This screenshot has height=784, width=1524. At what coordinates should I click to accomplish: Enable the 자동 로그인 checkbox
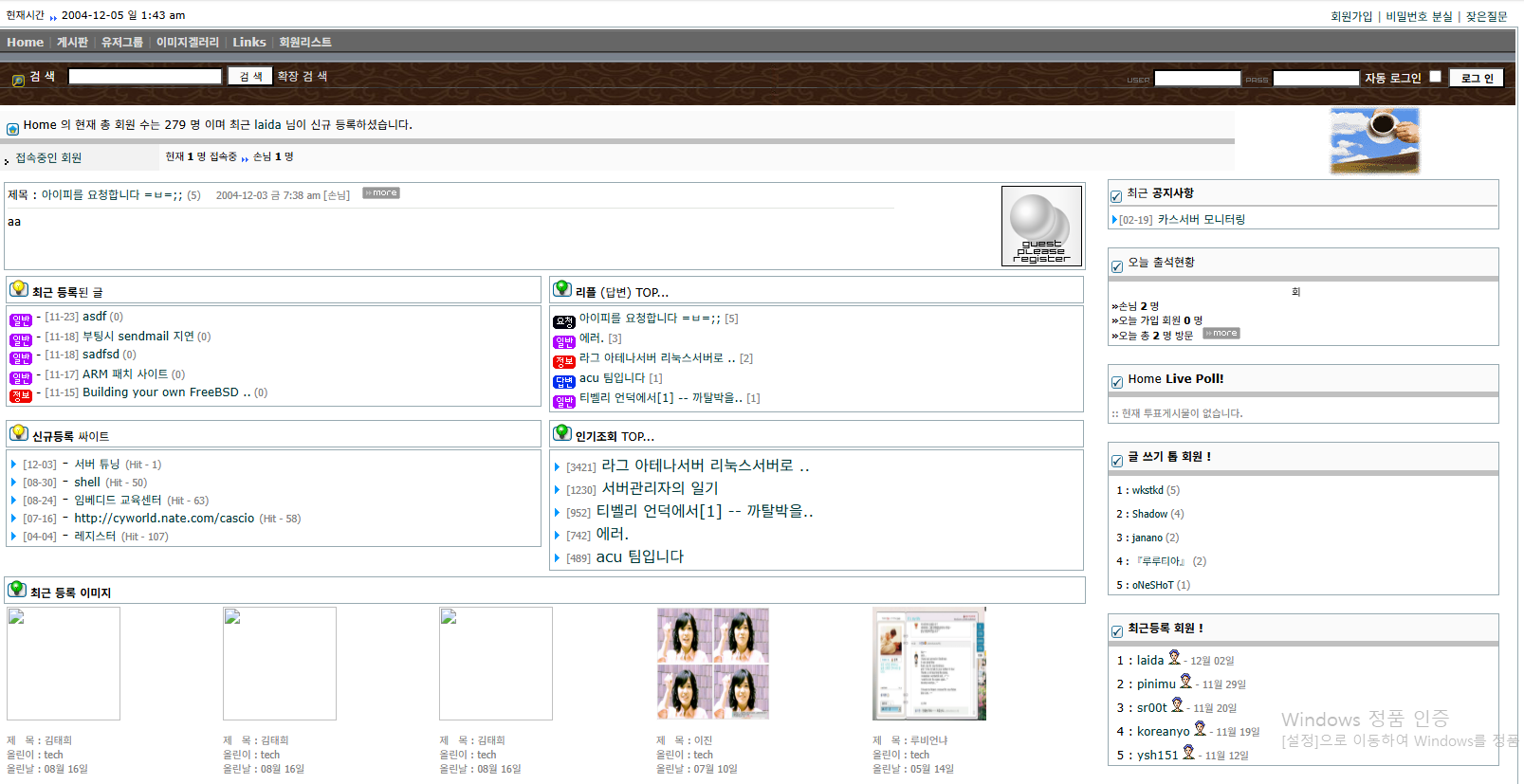1435,77
